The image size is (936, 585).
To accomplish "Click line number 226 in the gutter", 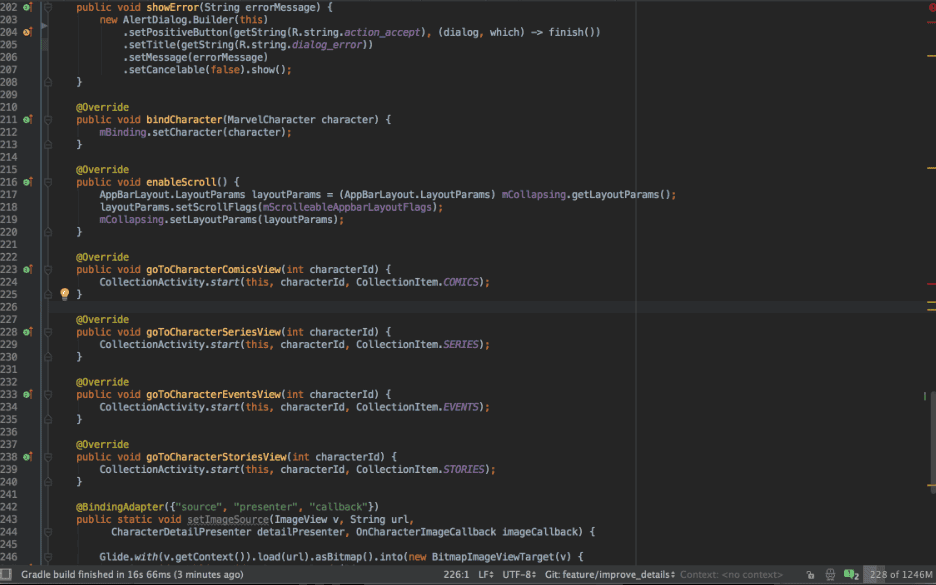I will (9, 307).
